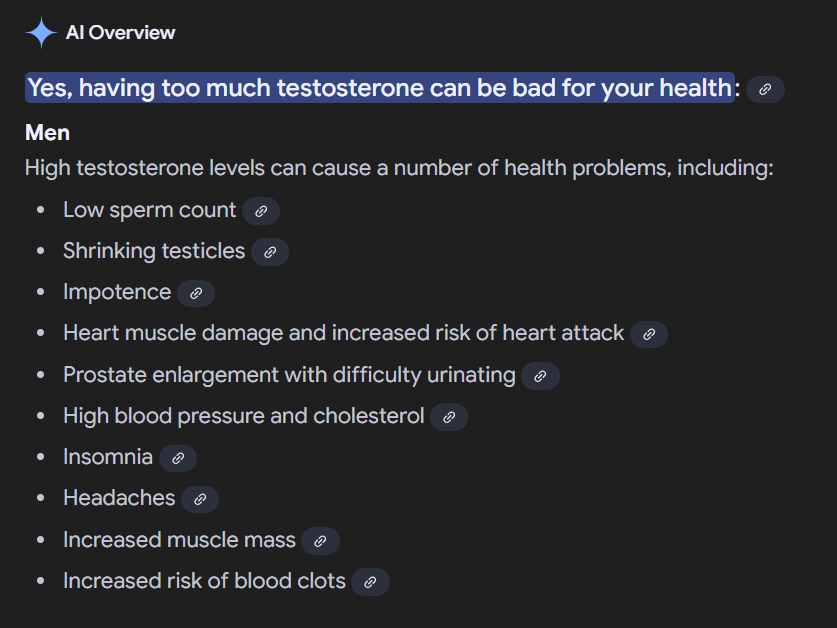The image size is (837, 628).
Task: Click the 'Insomnia' list item text
Action: click(x=108, y=457)
